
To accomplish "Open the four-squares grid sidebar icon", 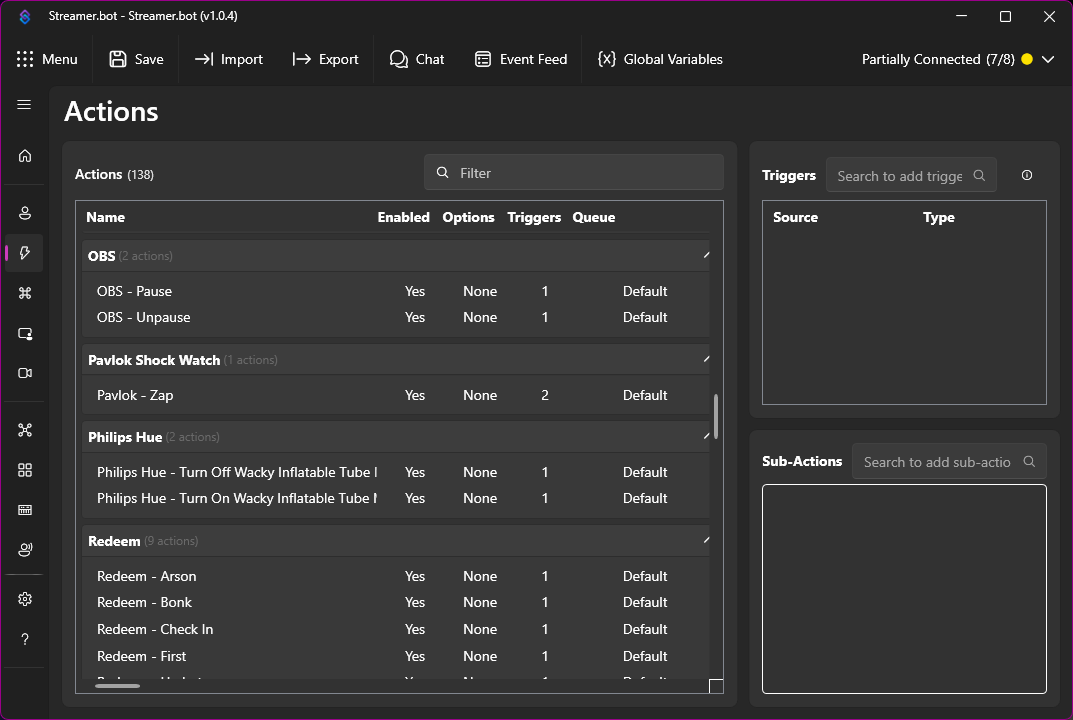I will tap(25, 470).
